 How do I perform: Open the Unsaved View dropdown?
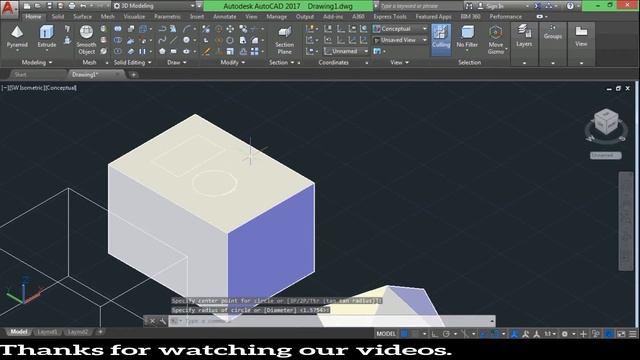tap(400, 40)
